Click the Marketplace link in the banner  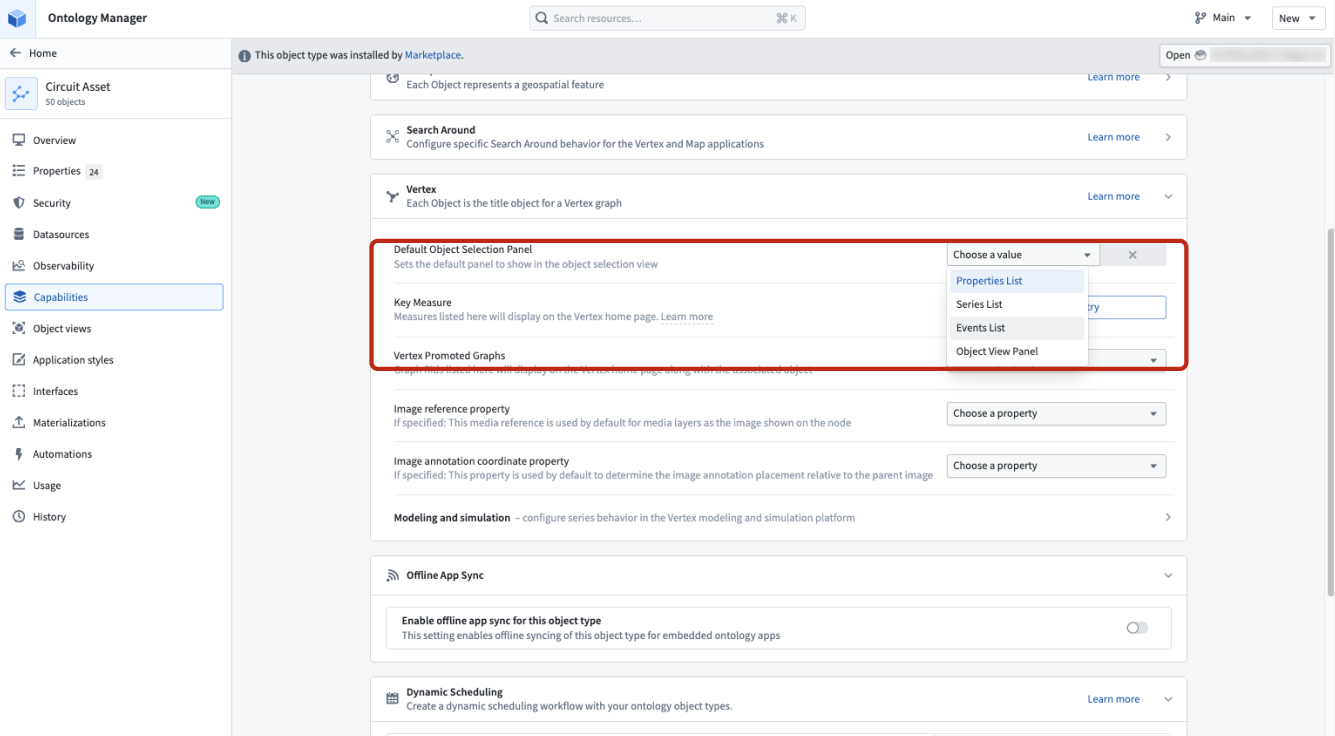(x=432, y=55)
